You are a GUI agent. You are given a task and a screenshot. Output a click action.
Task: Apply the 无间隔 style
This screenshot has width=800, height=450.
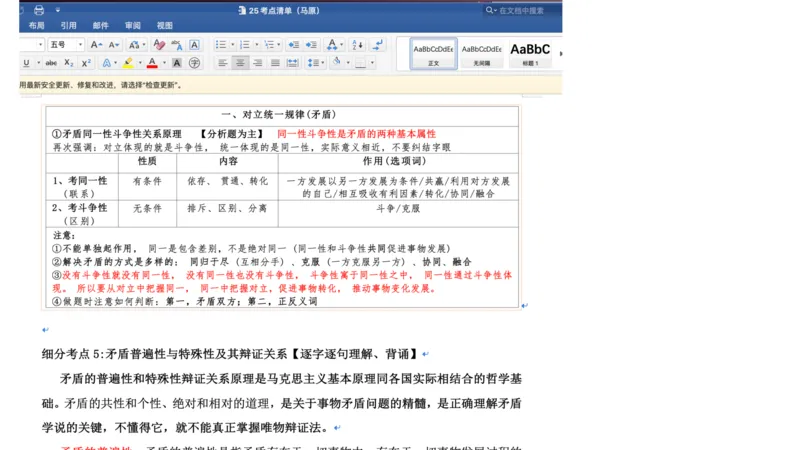click(x=482, y=54)
